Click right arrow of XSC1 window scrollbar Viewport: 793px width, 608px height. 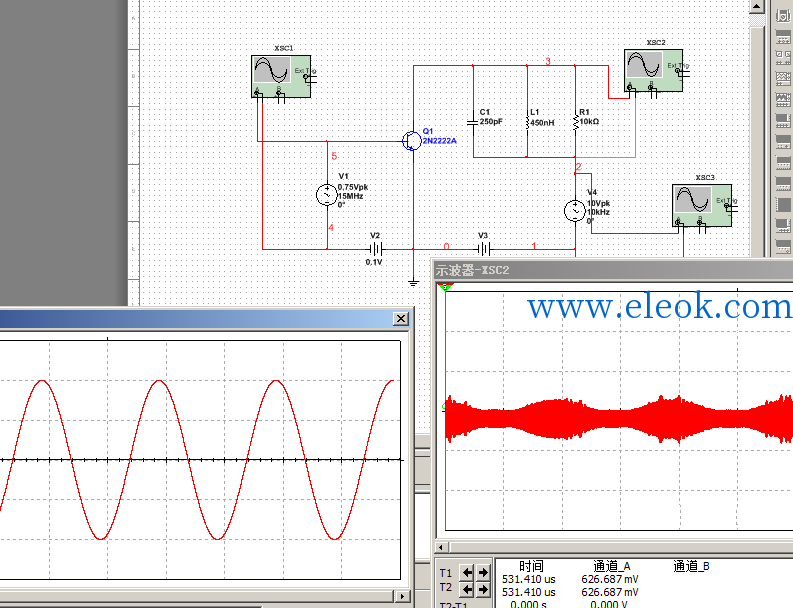402,596
